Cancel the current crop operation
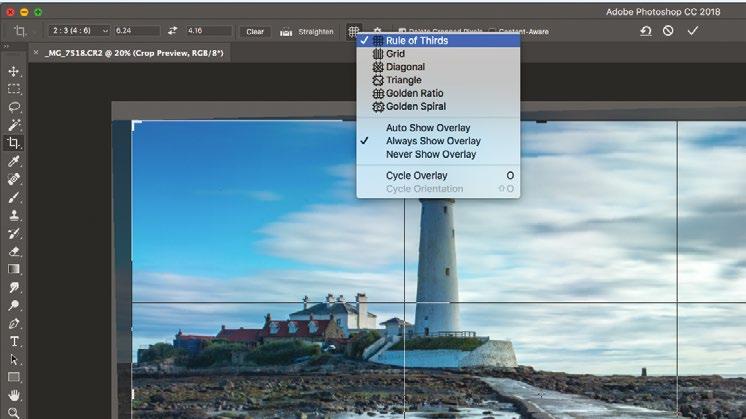Viewport: 746px width, 419px height. (x=668, y=31)
